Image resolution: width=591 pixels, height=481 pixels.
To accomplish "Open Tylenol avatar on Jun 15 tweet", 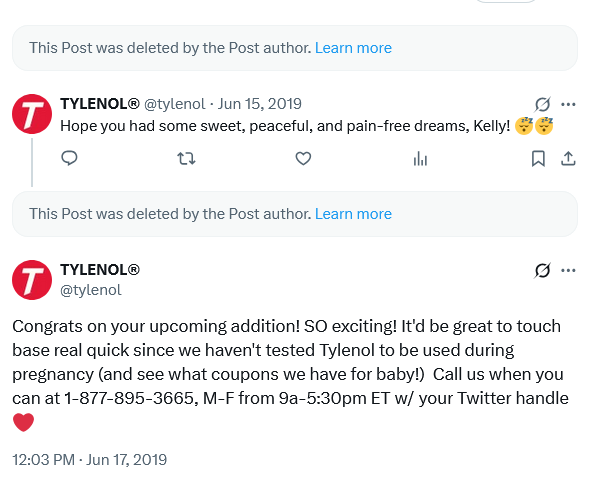I will [x=32, y=114].
